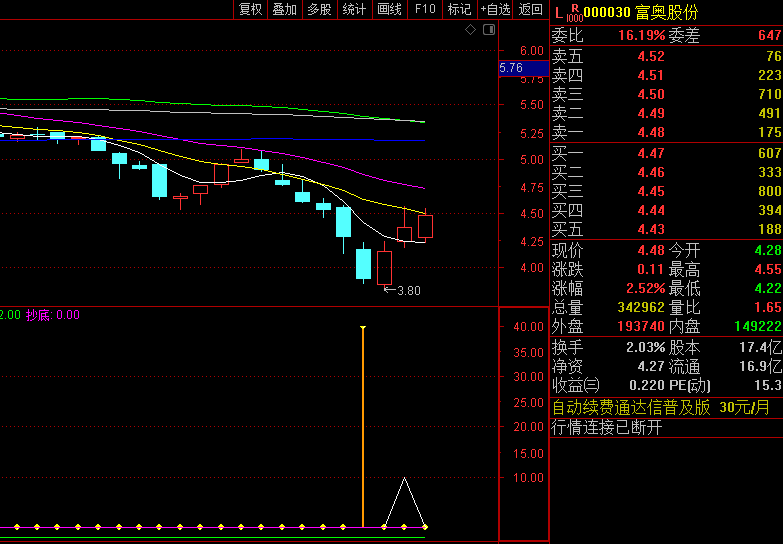Click the 买三 price 4.45

pos(651,191)
